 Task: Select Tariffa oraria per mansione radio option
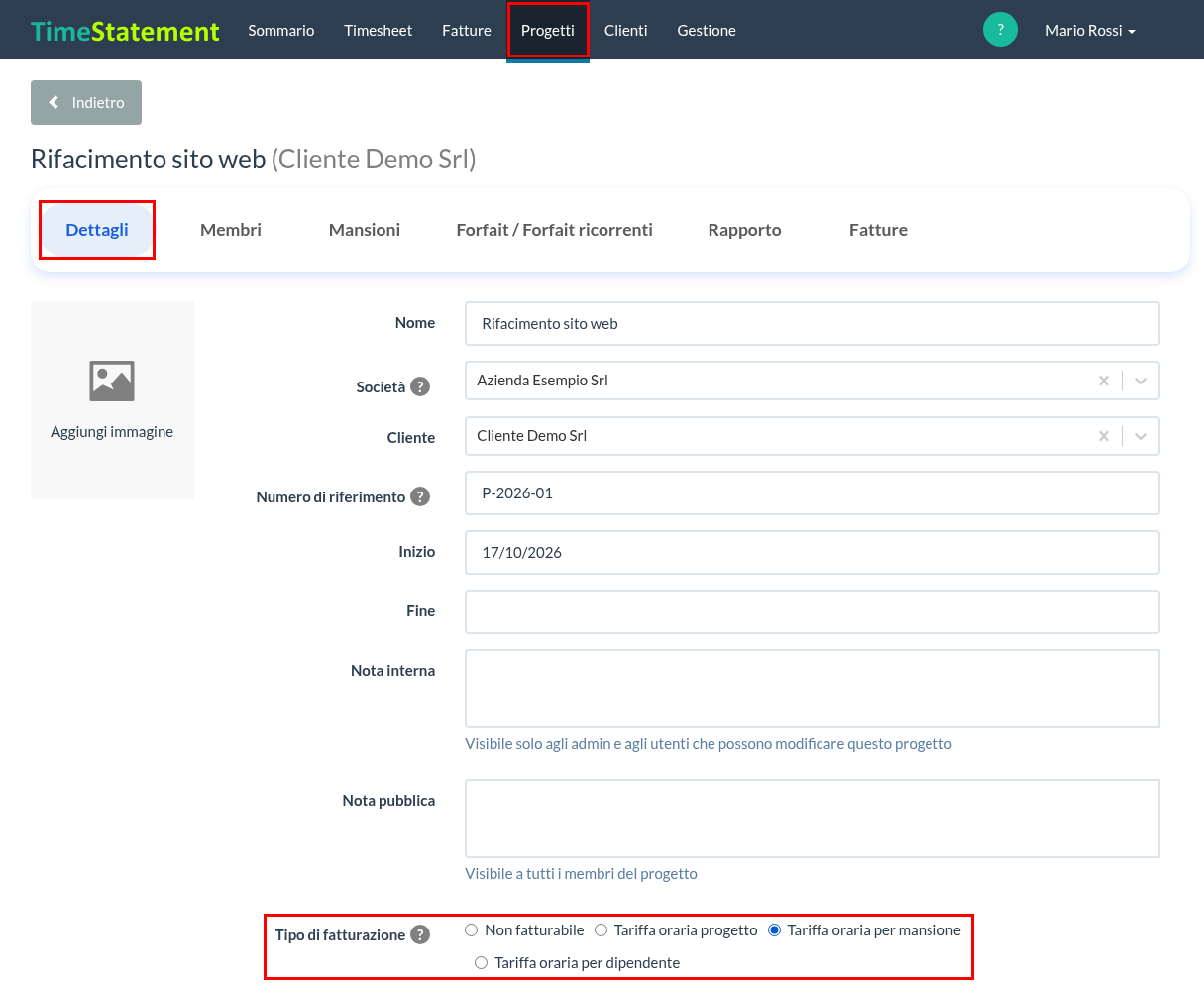point(775,930)
